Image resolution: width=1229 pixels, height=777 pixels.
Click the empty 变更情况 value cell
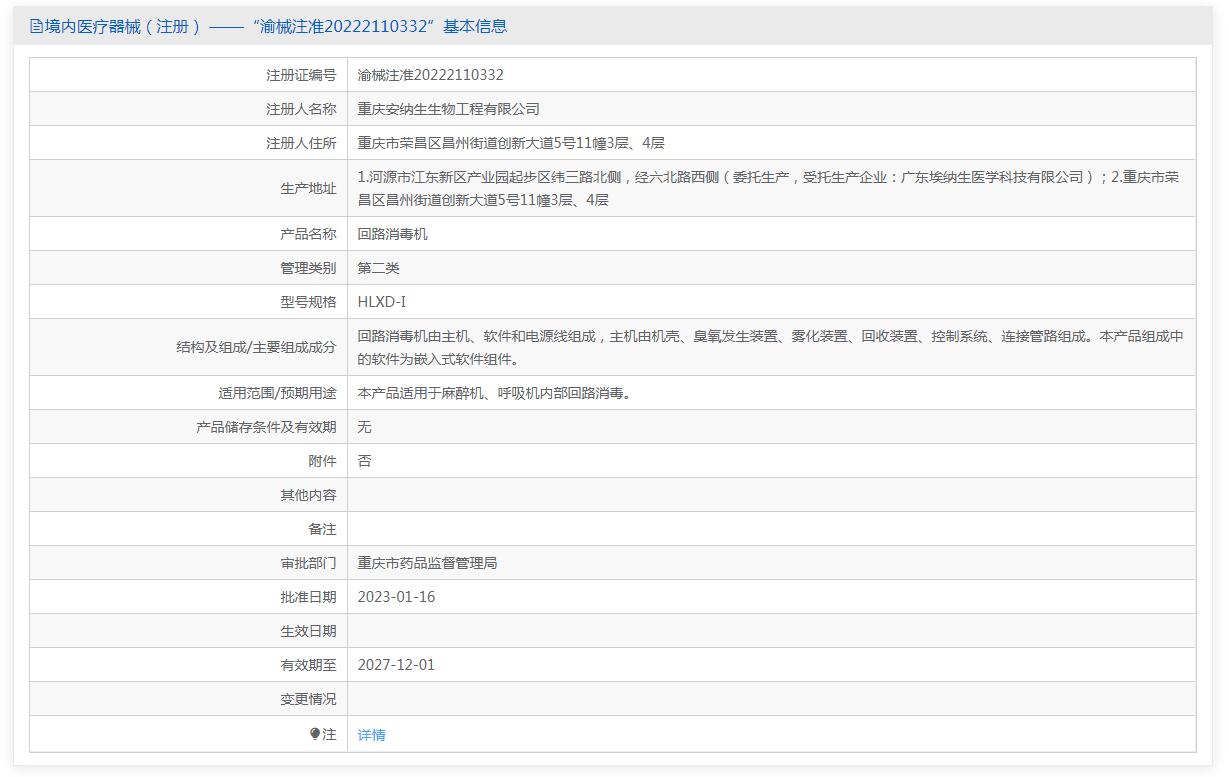click(770, 699)
